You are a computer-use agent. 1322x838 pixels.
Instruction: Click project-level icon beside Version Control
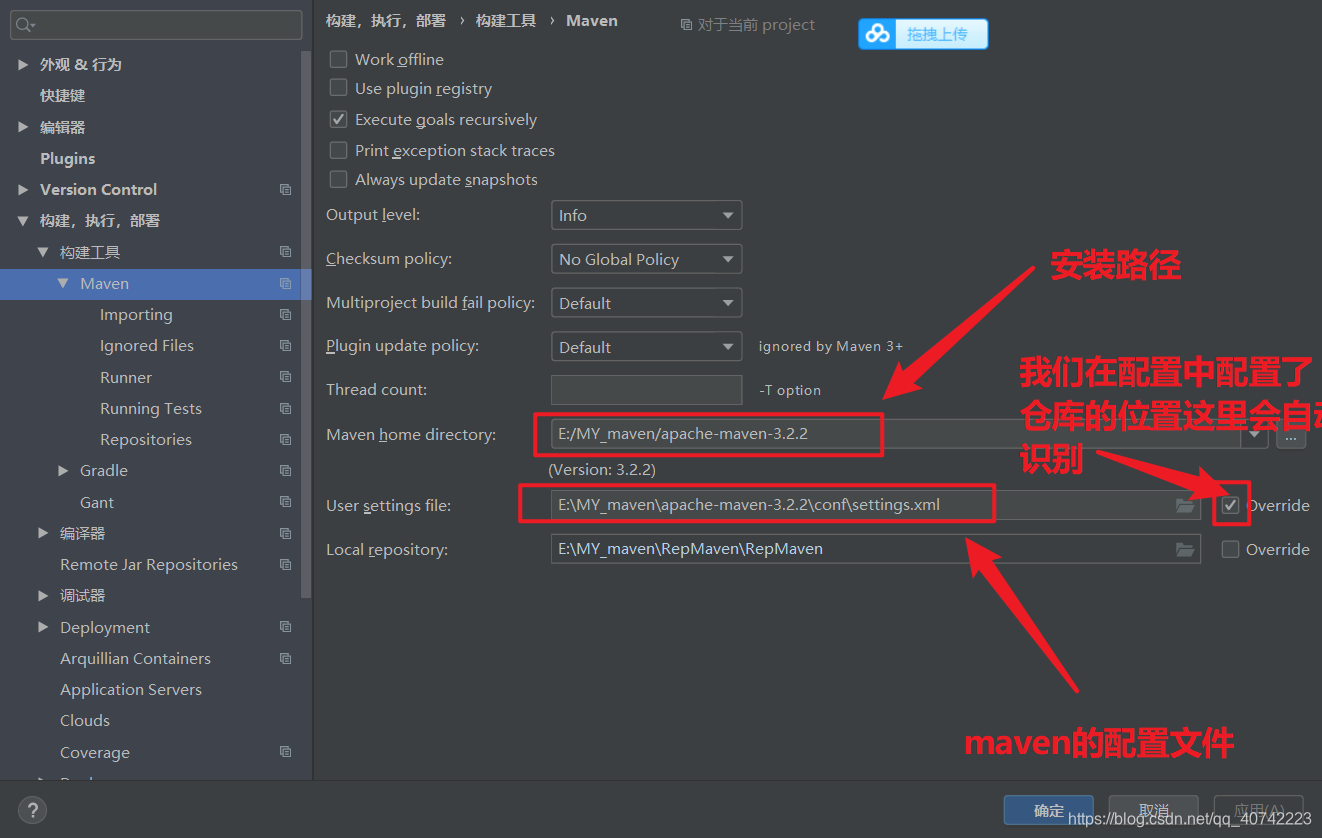pos(286,189)
